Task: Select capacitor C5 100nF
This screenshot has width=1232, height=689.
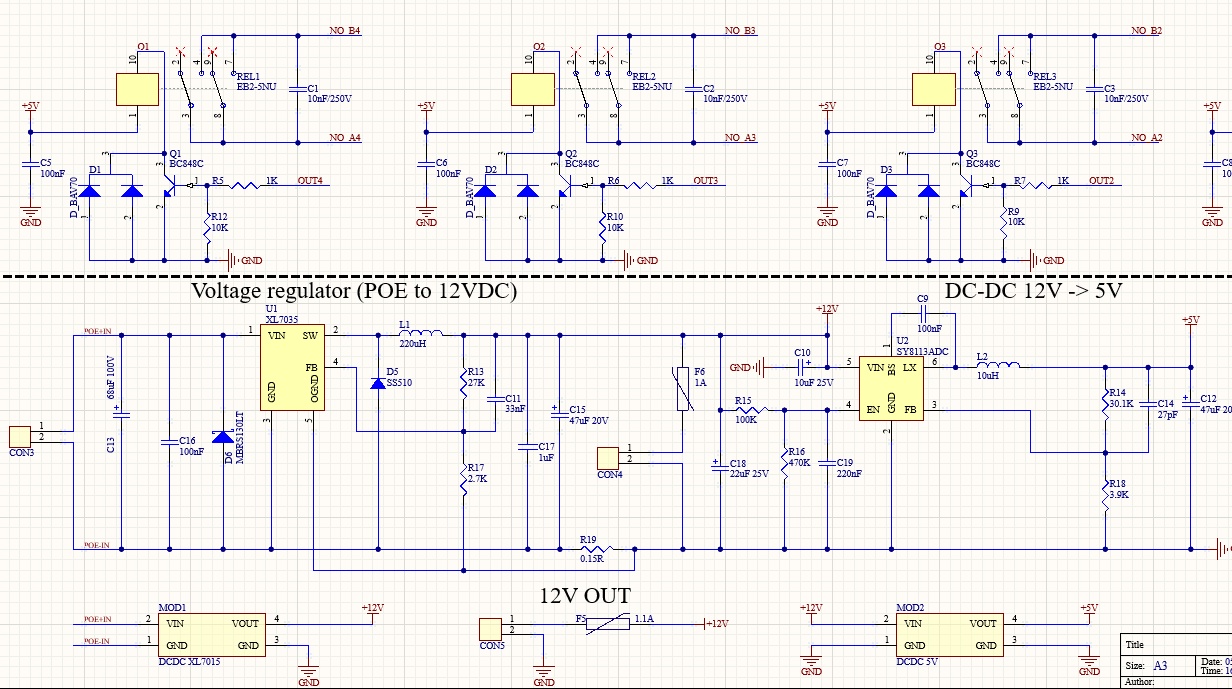Action: point(31,165)
